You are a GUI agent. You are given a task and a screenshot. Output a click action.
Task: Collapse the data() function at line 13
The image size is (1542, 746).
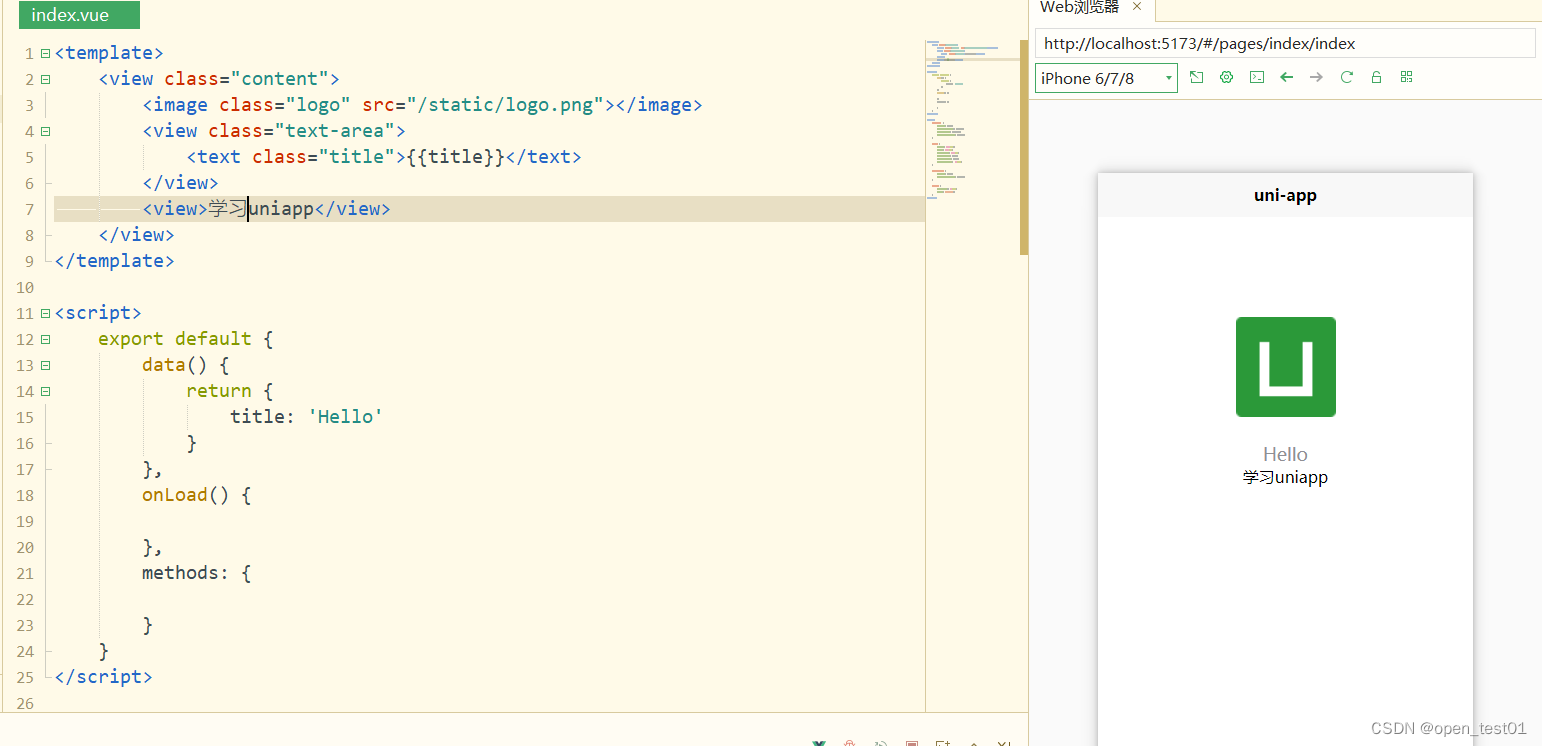(x=45, y=365)
